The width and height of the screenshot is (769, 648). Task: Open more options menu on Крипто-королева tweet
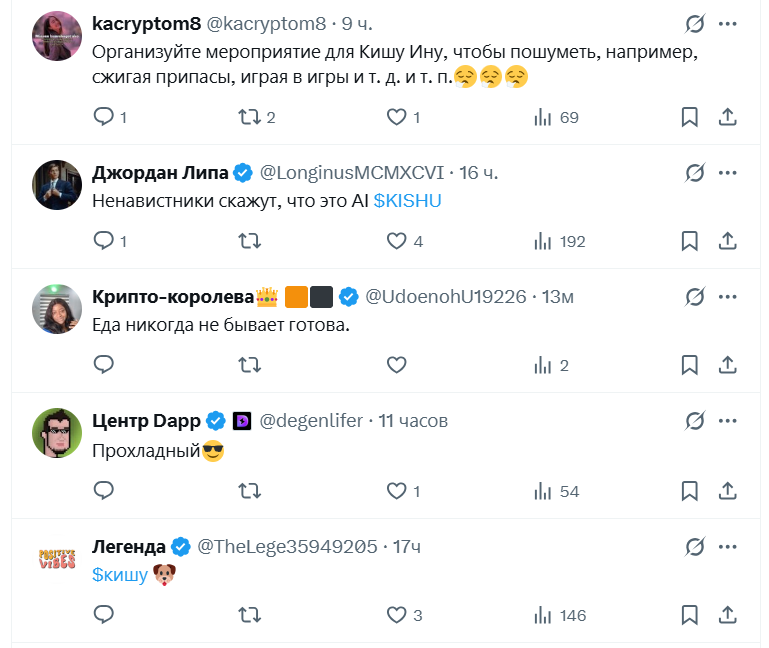coord(729,297)
